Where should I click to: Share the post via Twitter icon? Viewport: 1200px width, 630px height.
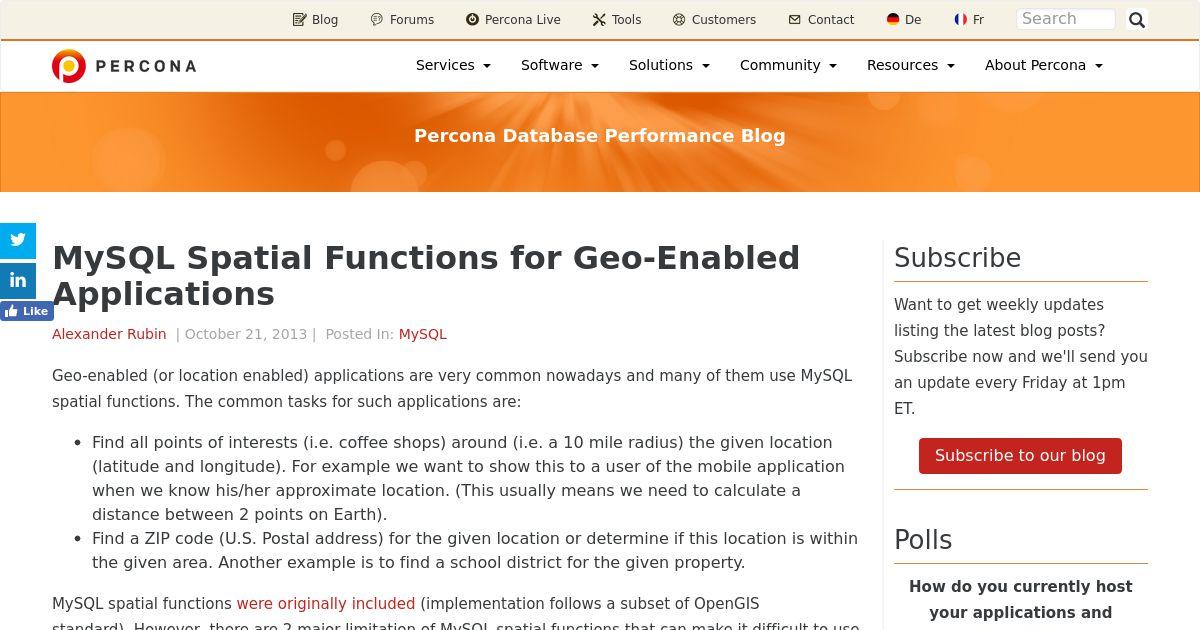pyautogui.click(x=18, y=241)
